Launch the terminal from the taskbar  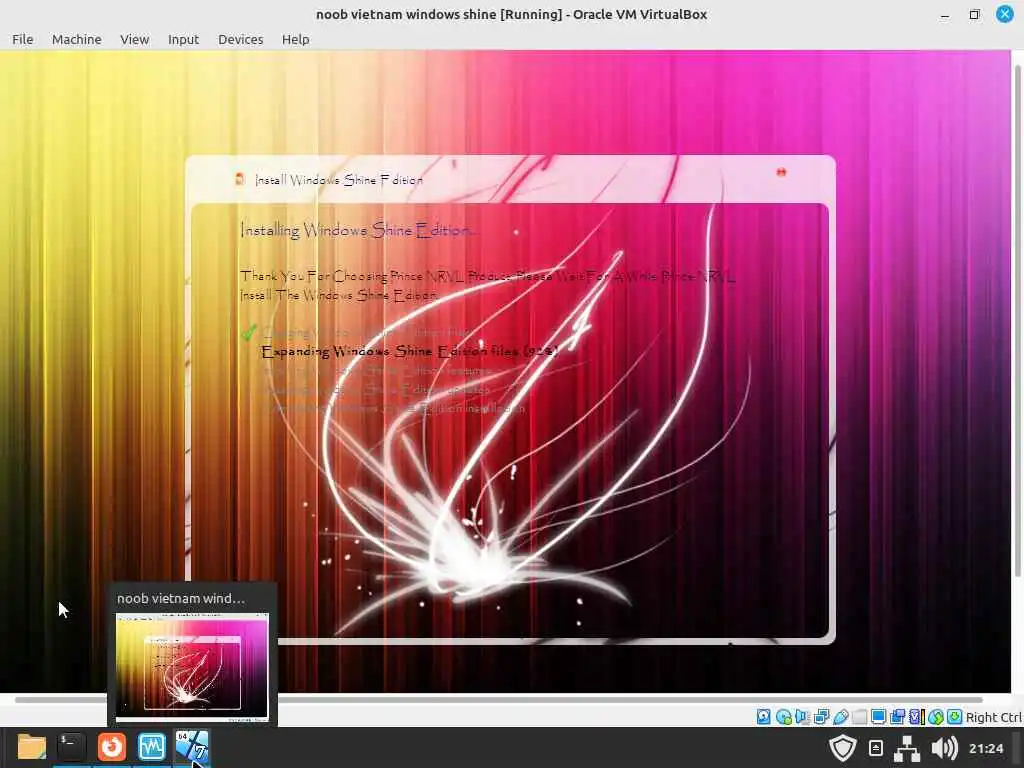pos(71,747)
